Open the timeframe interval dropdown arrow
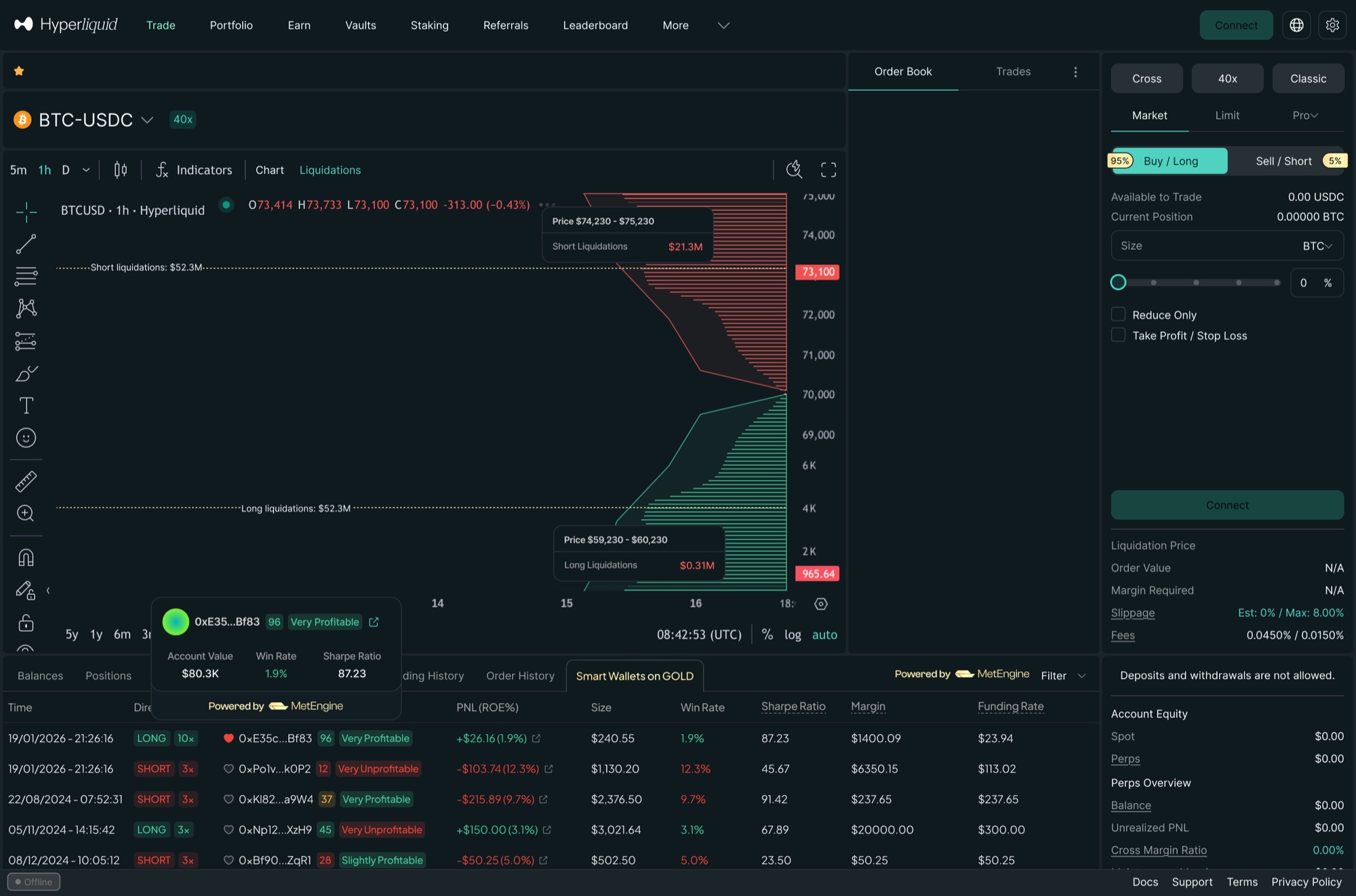1356x896 pixels. [86, 169]
